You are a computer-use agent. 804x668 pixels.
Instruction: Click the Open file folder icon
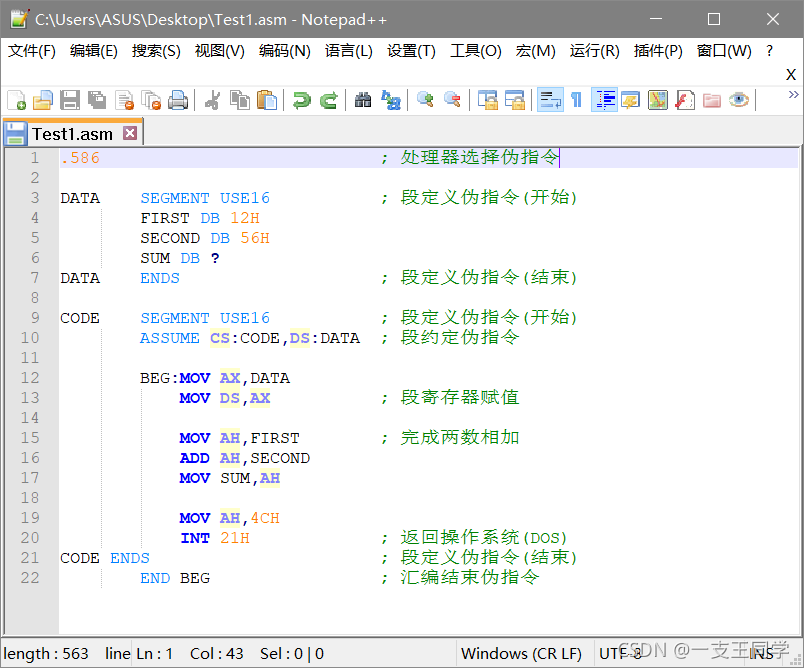(x=43, y=100)
